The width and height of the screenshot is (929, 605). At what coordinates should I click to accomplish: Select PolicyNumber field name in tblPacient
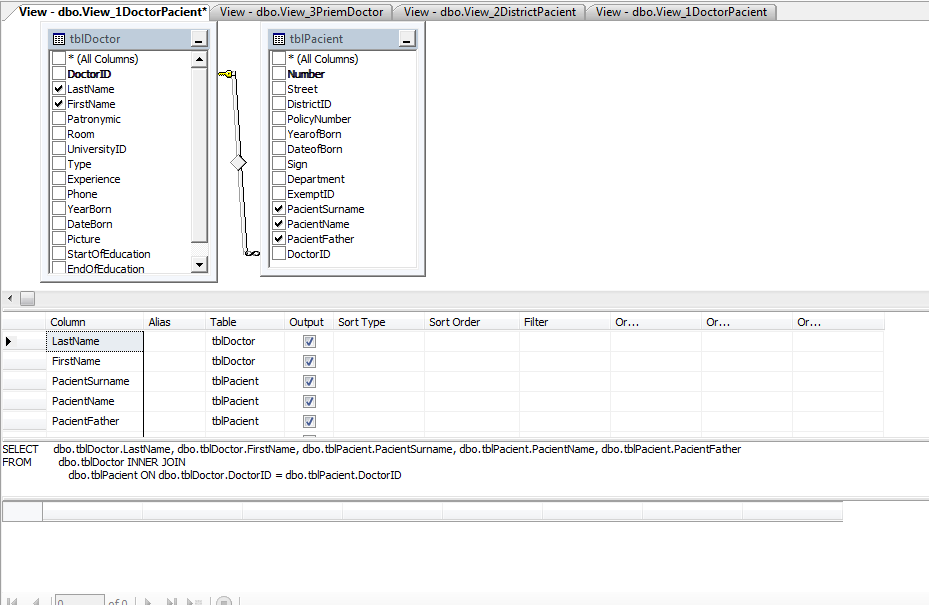click(319, 119)
